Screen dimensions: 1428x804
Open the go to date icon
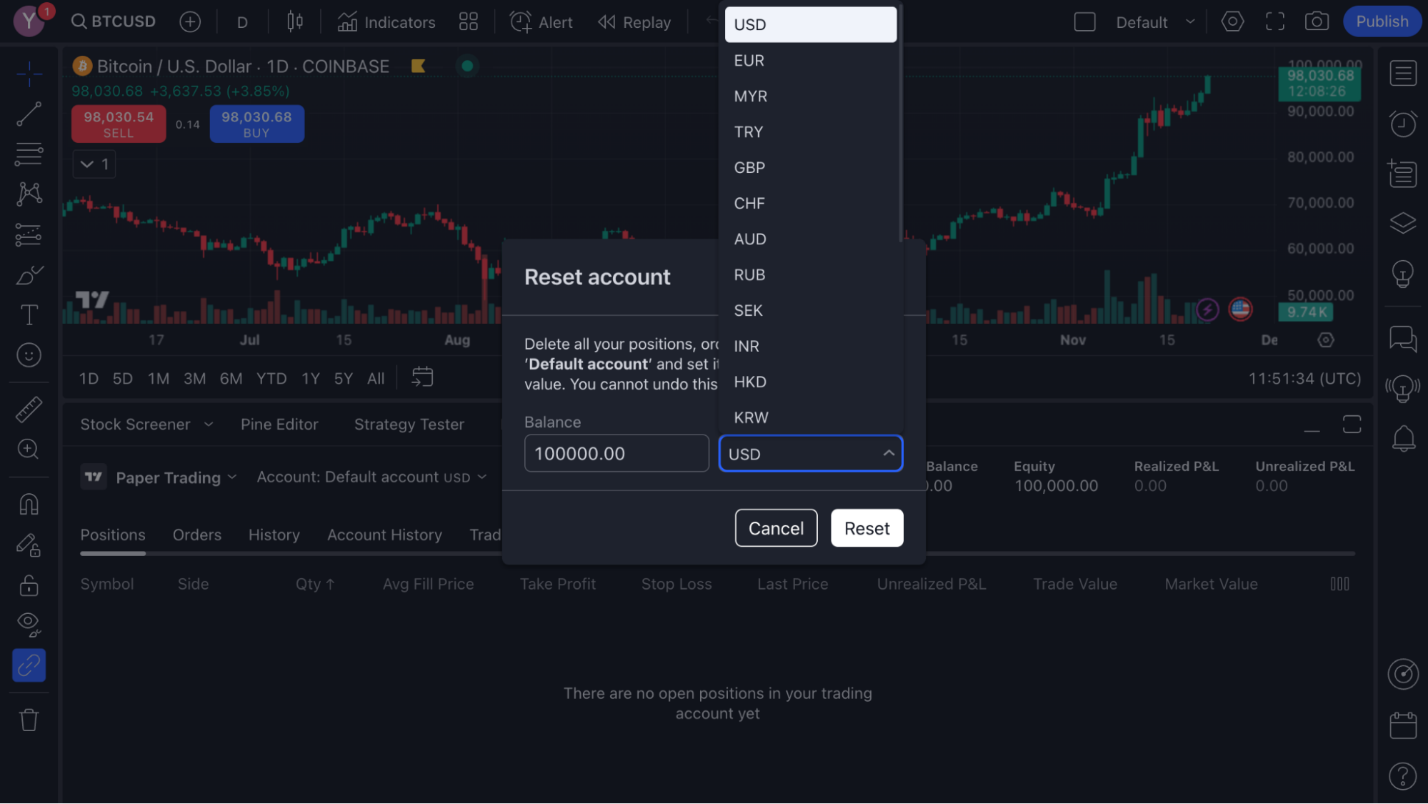423,377
